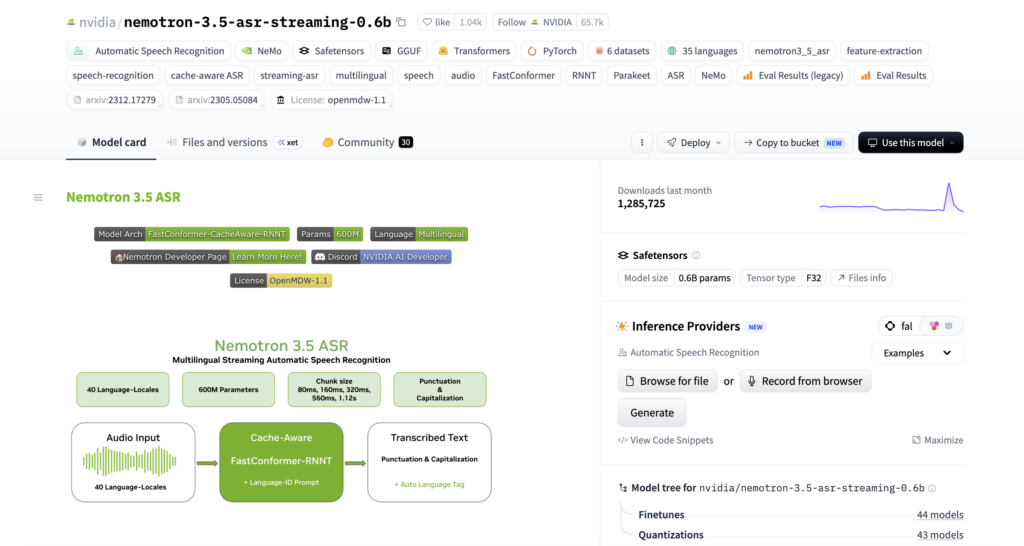Click the Safetensors library tag
Image resolution: width=1024 pixels, height=546 pixels.
click(332, 51)
